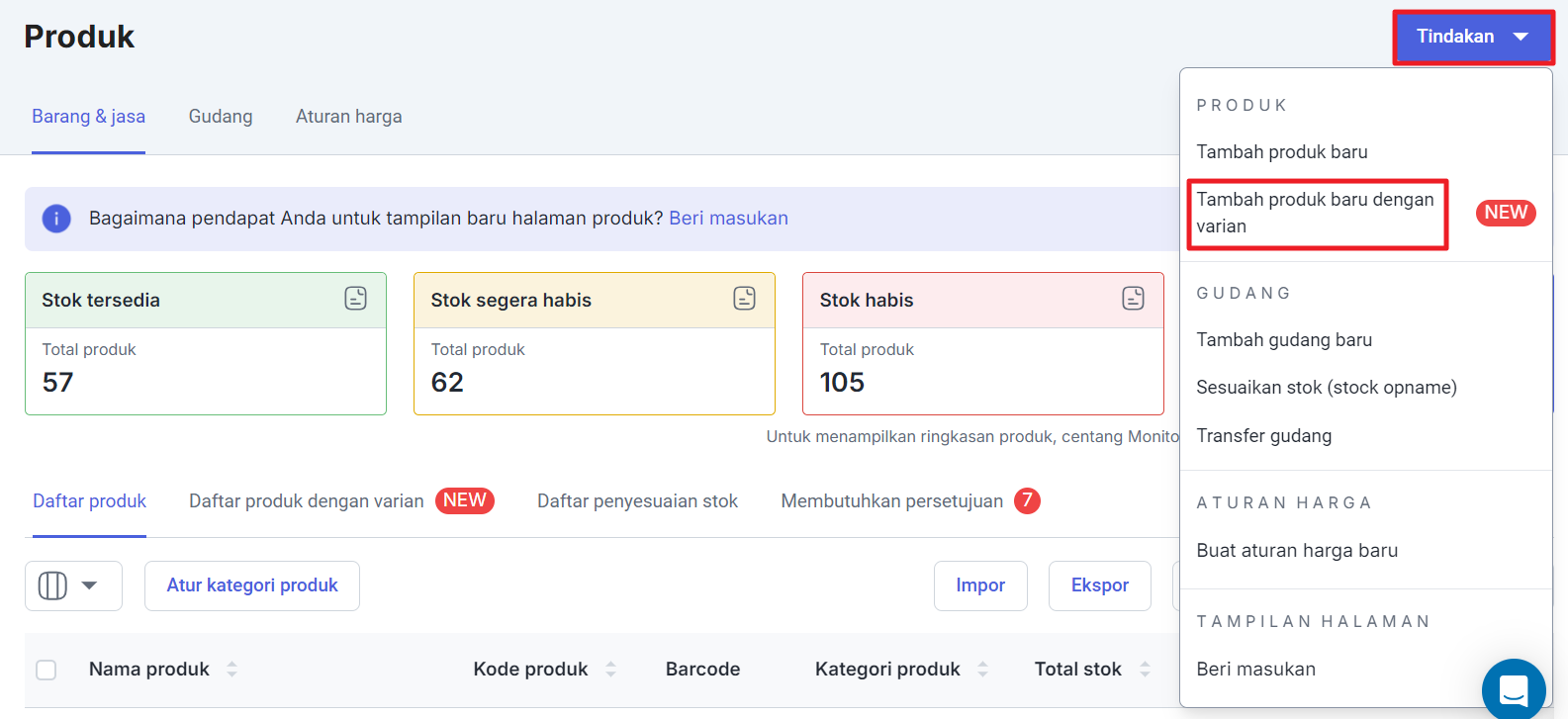Screen dimensions: 1568x719
Task: Choose Transfer gudang from menu
Action: point(1263,436)
